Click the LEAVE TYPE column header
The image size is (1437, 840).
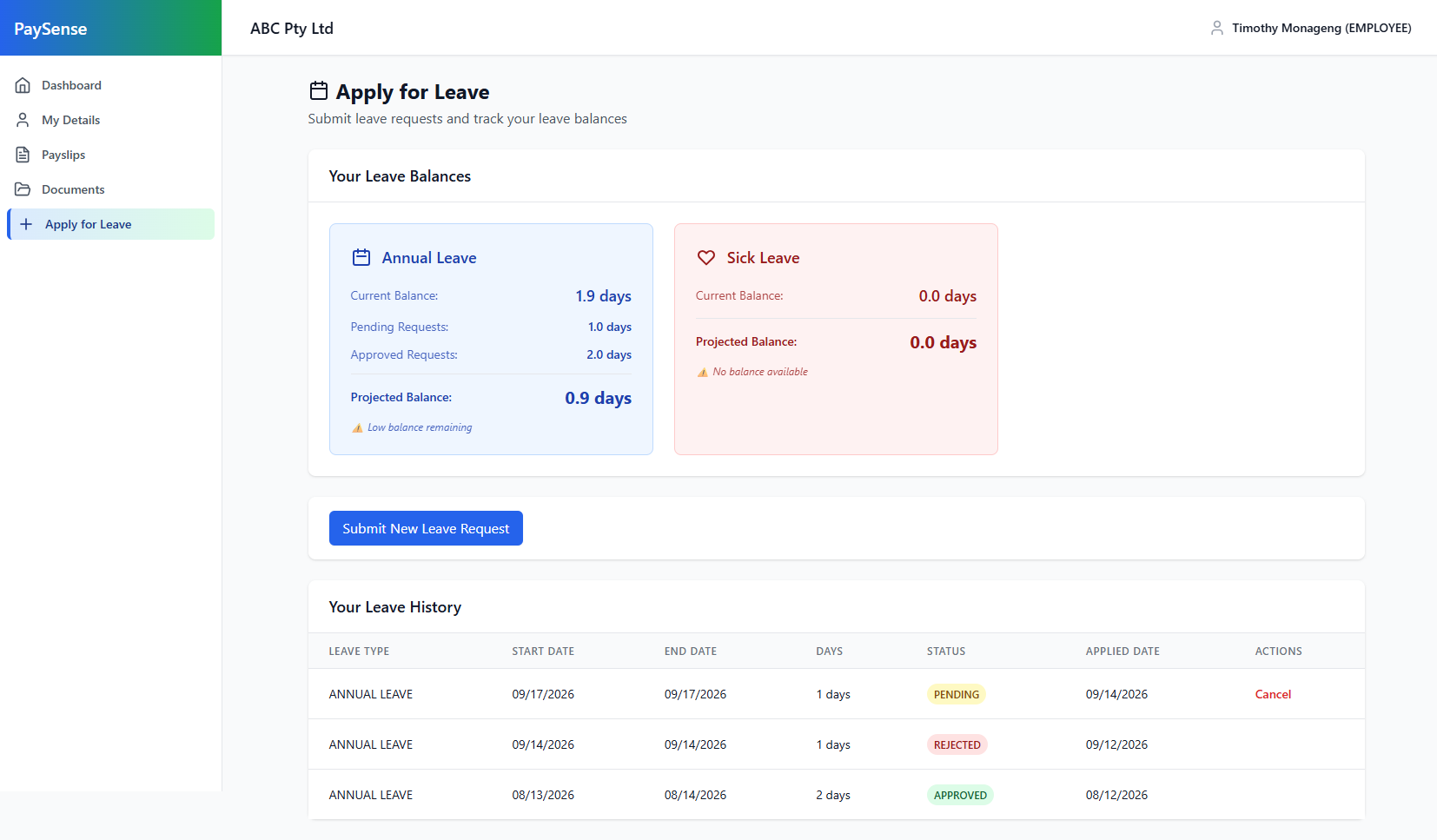[359, 651]
